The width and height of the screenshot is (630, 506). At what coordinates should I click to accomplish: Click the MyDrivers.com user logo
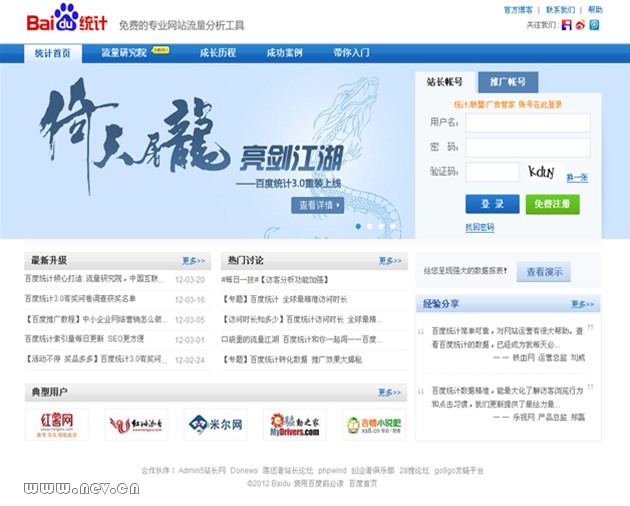295,424
